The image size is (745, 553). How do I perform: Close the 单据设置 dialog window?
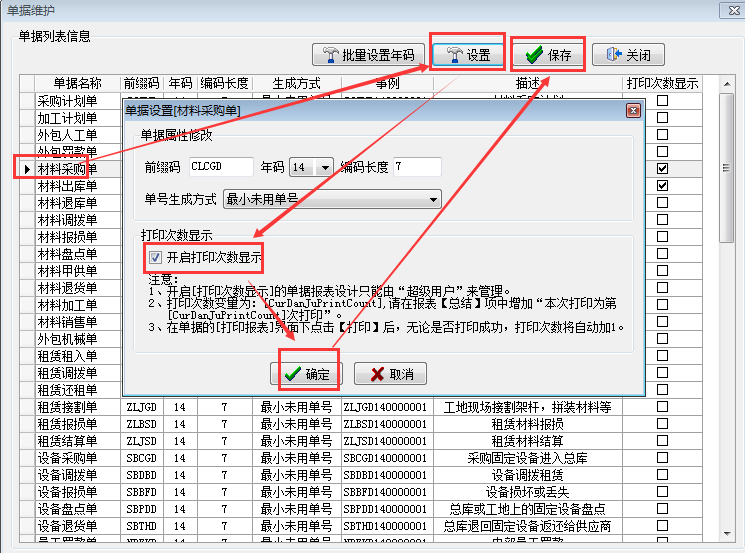632,110
